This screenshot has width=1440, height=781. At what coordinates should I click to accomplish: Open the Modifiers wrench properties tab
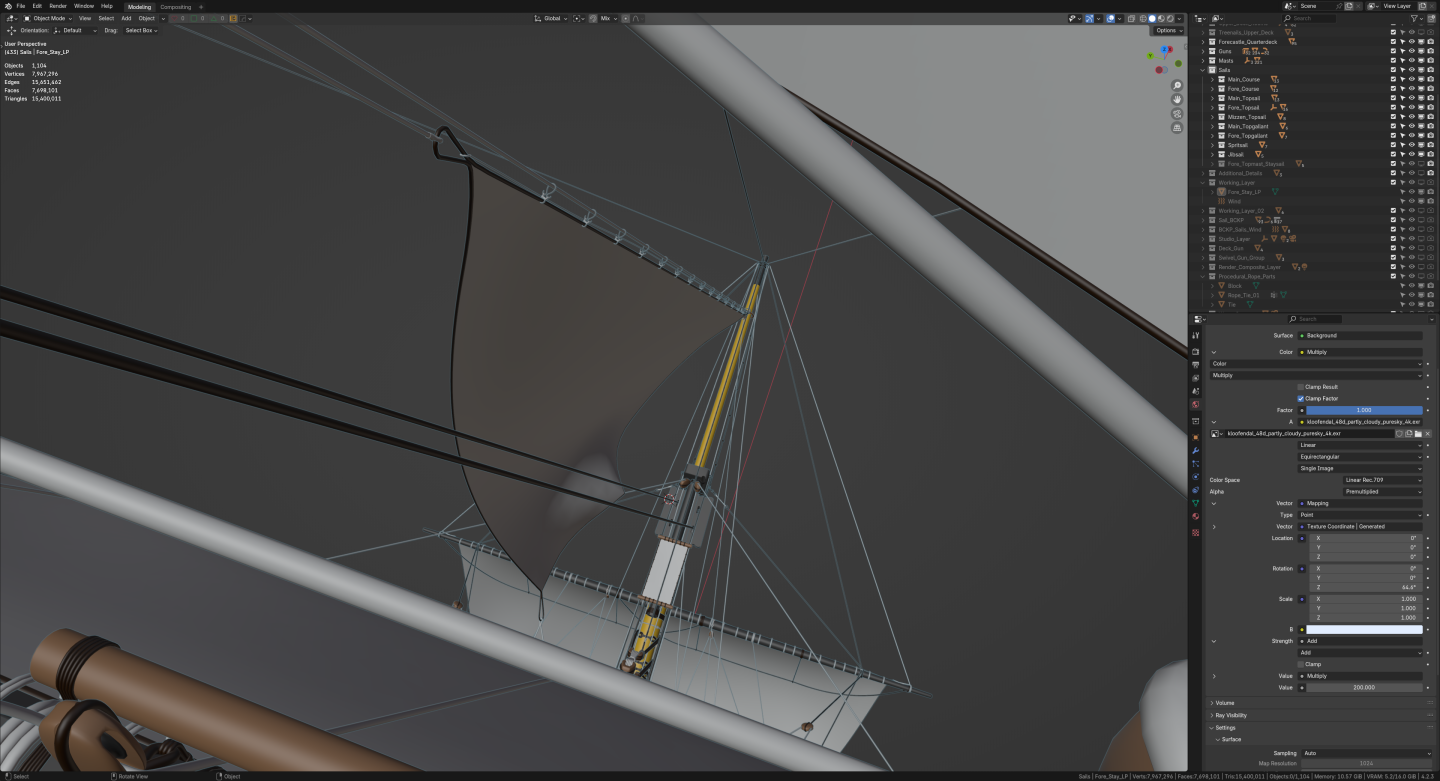tap(1195, 451)
